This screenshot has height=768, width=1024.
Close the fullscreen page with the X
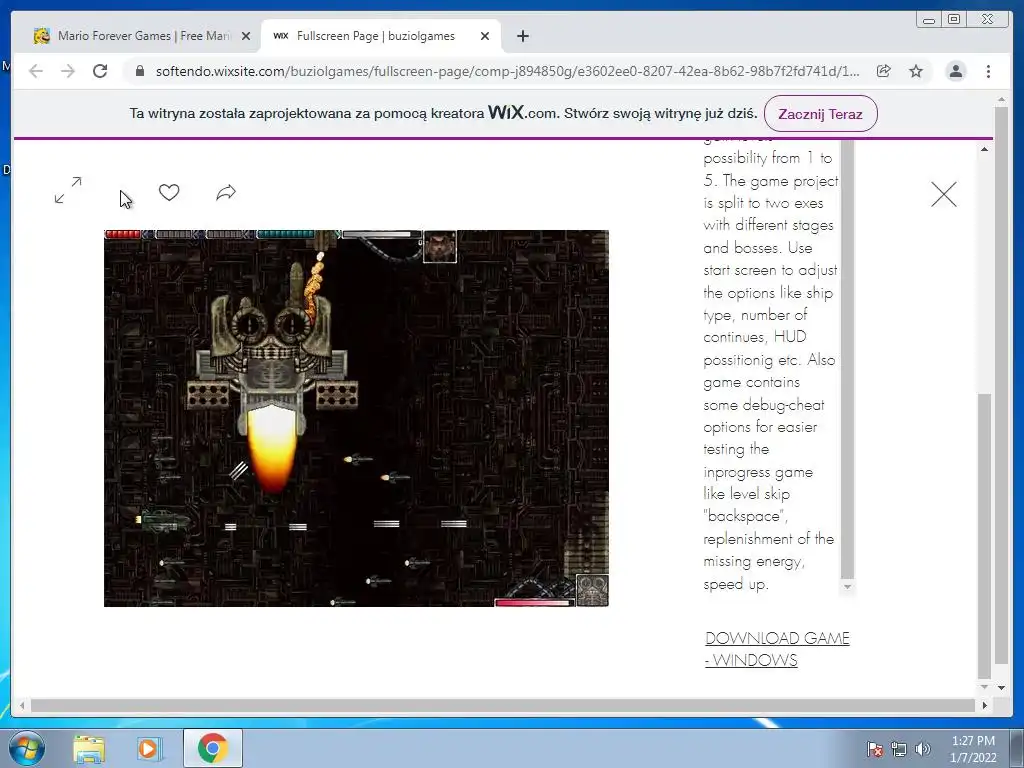(x=944, y=195)
